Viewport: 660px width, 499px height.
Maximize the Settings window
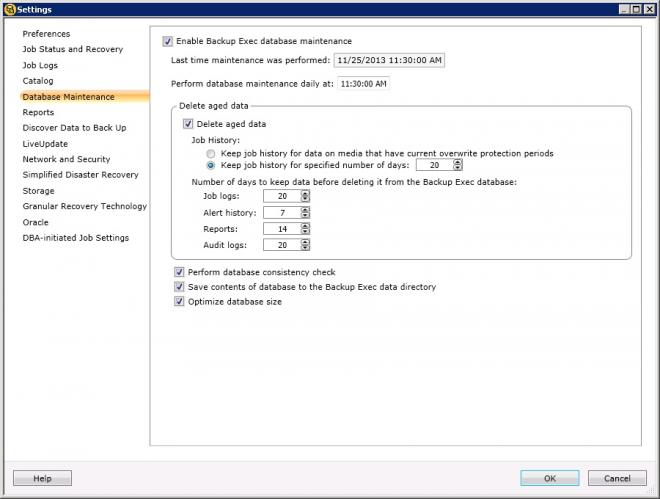[637, 9]
